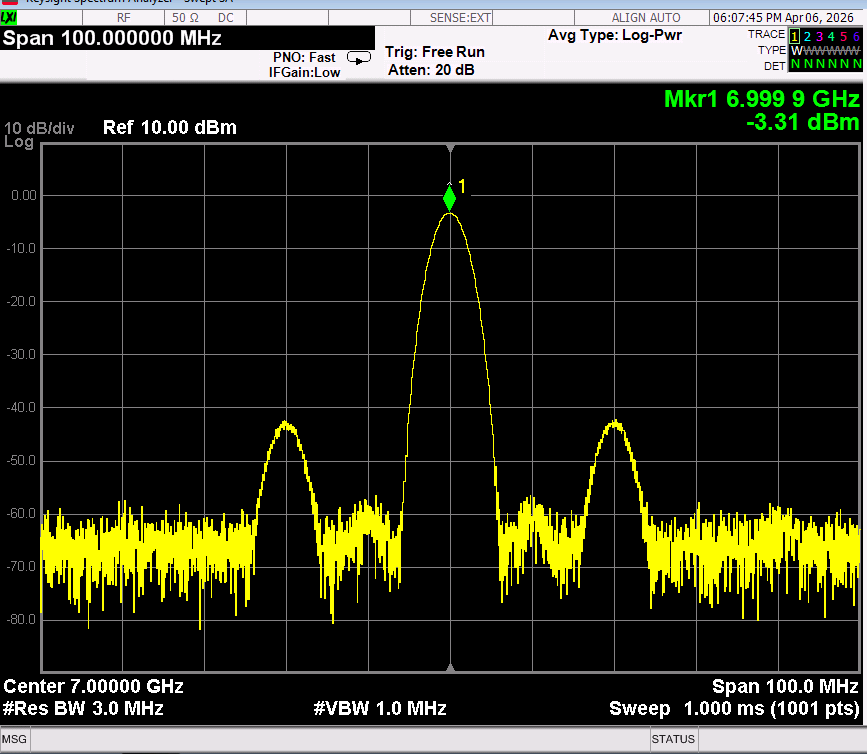Click the TYPE row trace indicators
This screenshot has width=867, height=754.
826,50
